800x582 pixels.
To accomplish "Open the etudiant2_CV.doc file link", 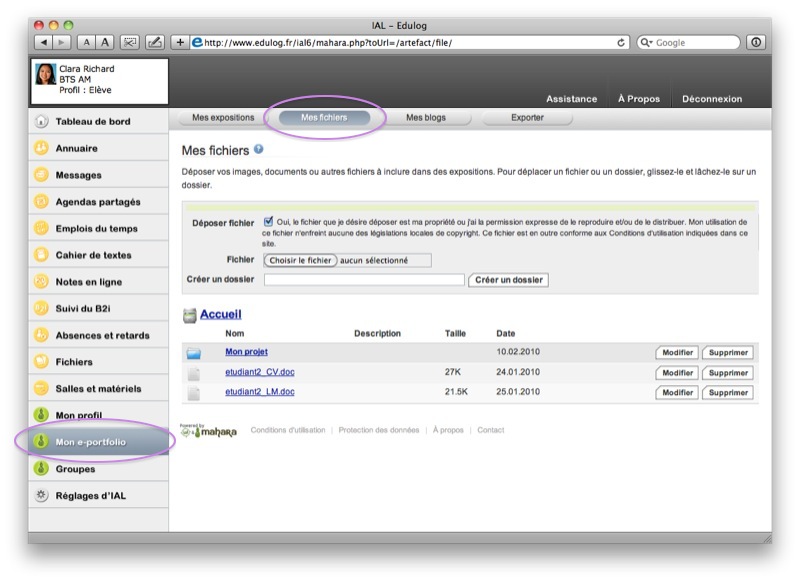I will click(x=259, y=372).
